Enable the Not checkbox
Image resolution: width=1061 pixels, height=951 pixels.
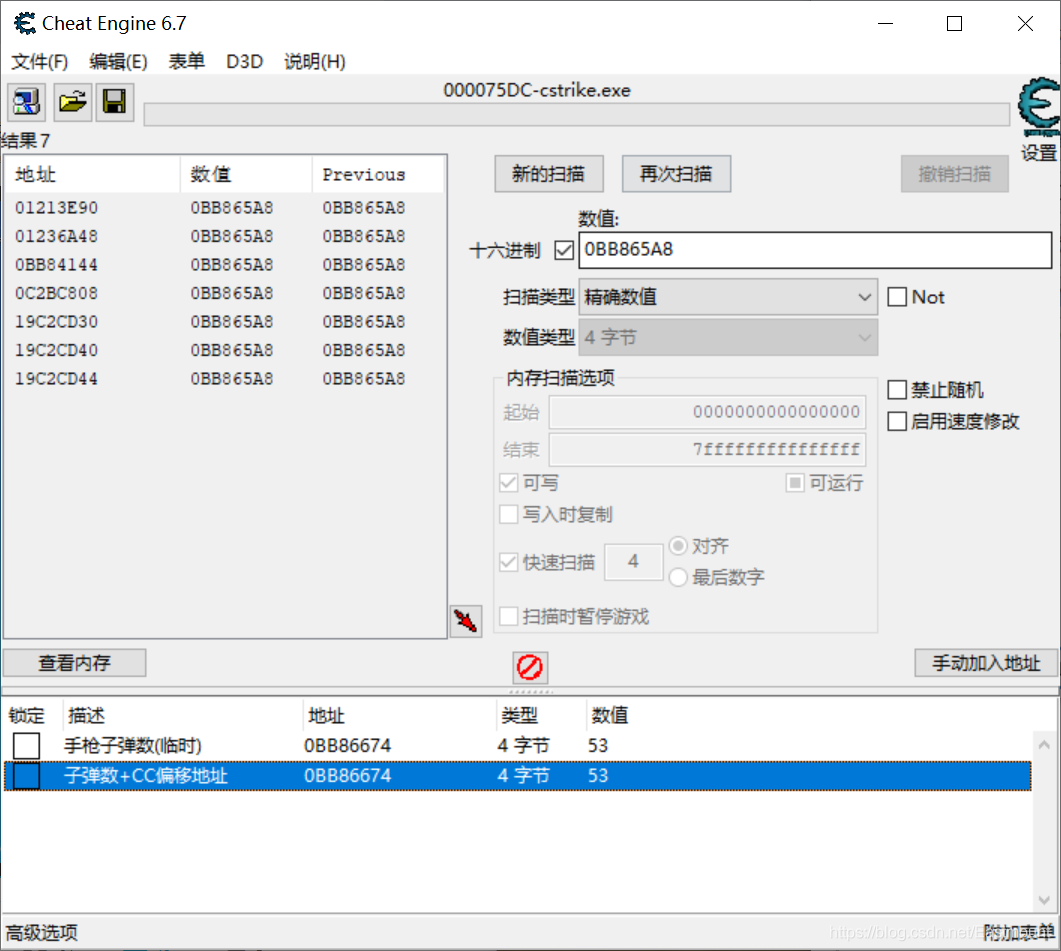(x=897, y=297)
